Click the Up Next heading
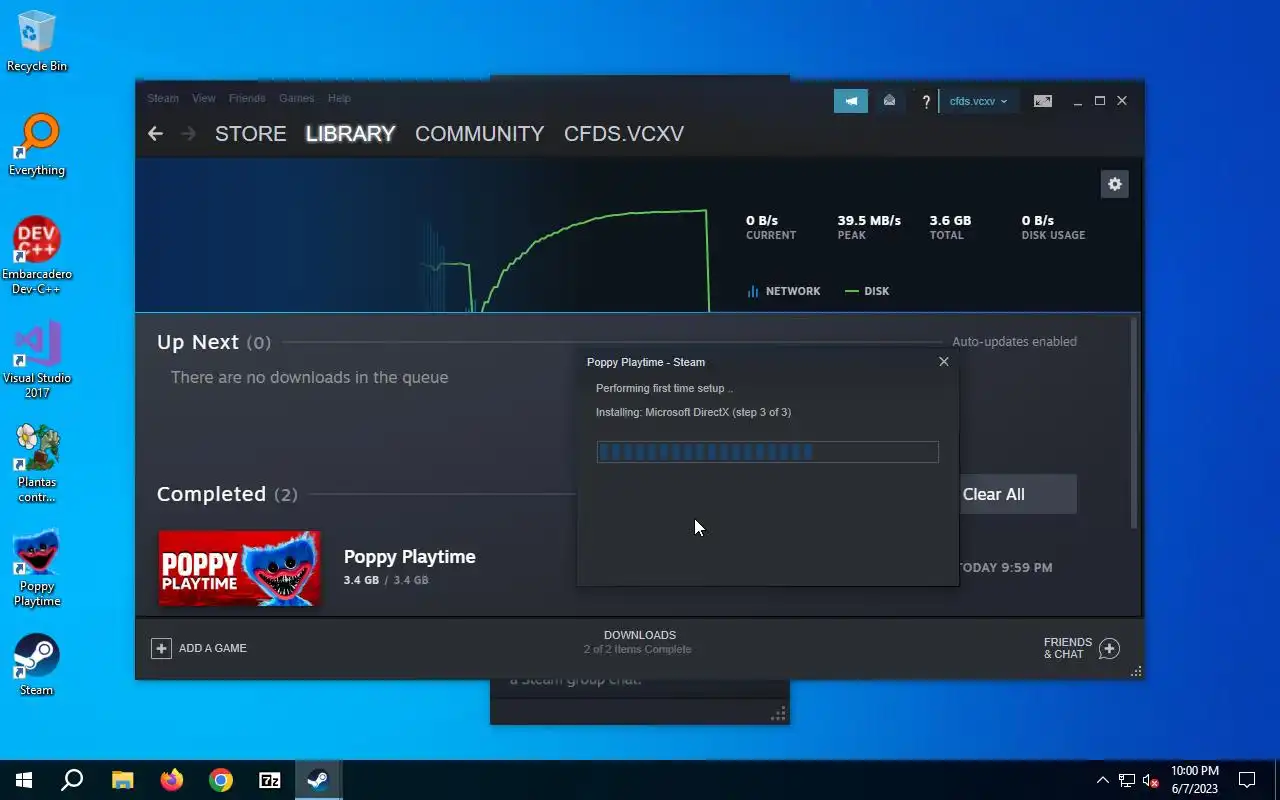 [x=198, y=342]
